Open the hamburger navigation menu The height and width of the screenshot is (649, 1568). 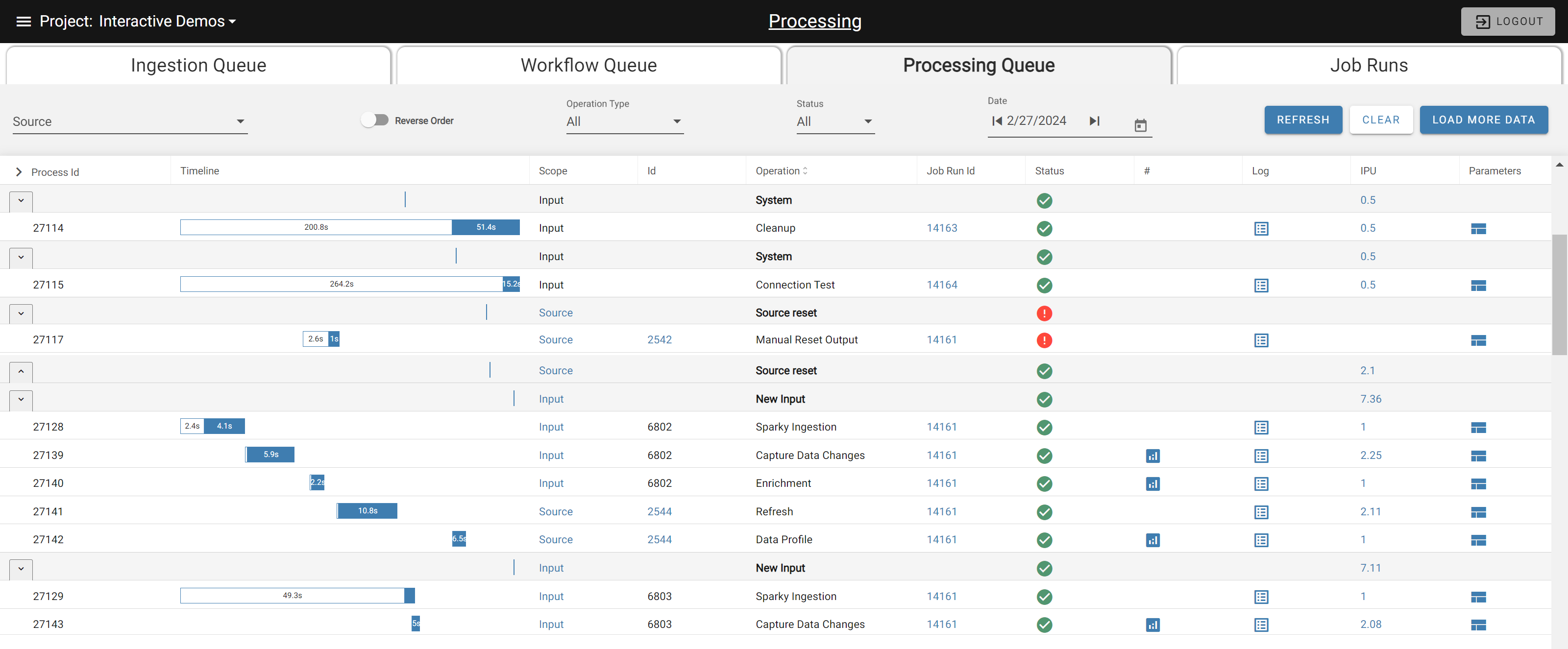[23, 21]
